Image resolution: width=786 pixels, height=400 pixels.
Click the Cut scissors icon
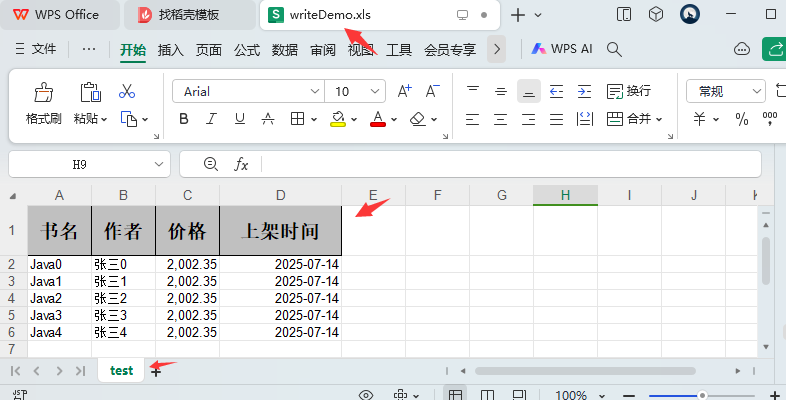[x=127, y=91]
